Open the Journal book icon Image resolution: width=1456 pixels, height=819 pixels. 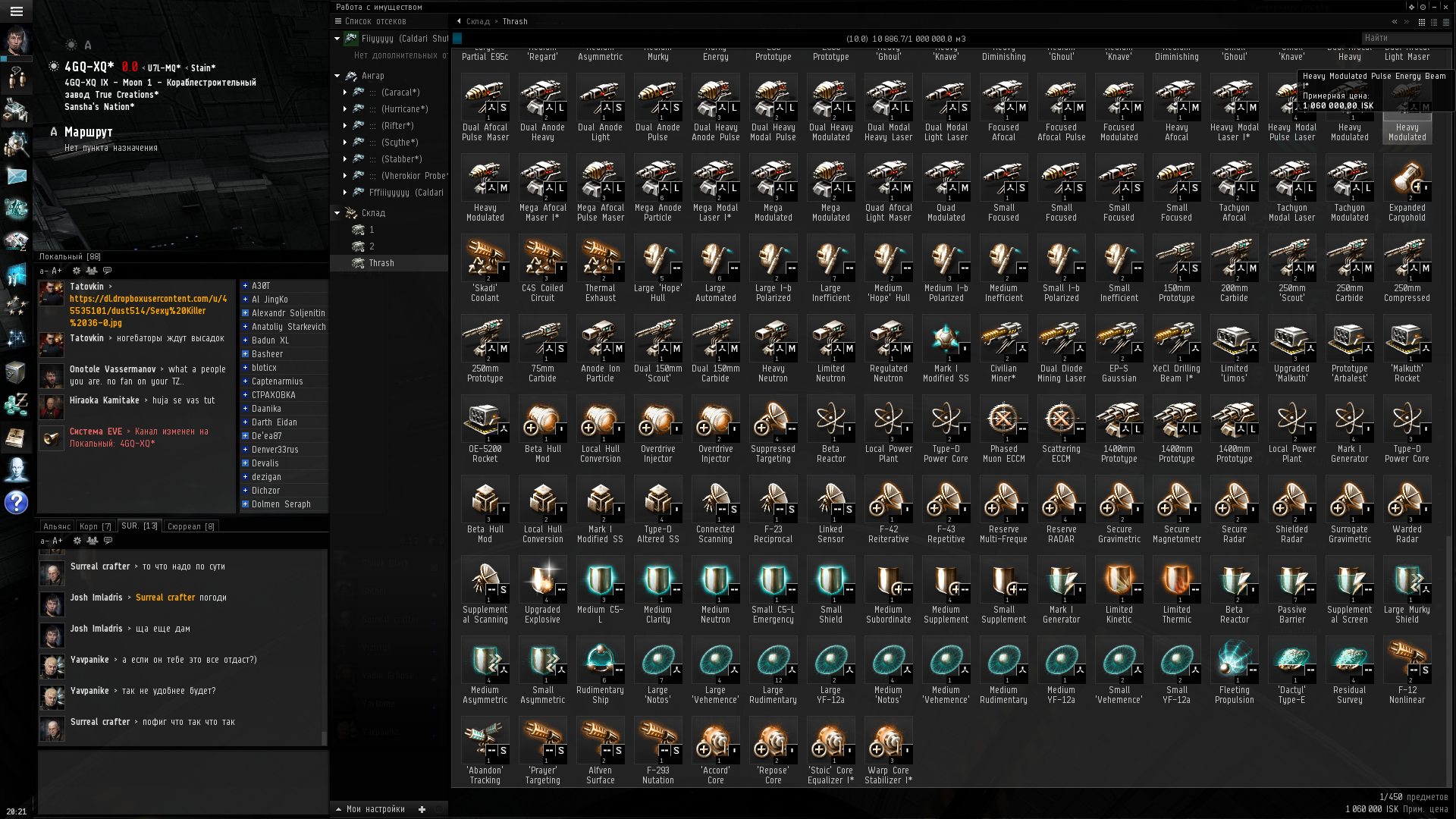(16, 438)
